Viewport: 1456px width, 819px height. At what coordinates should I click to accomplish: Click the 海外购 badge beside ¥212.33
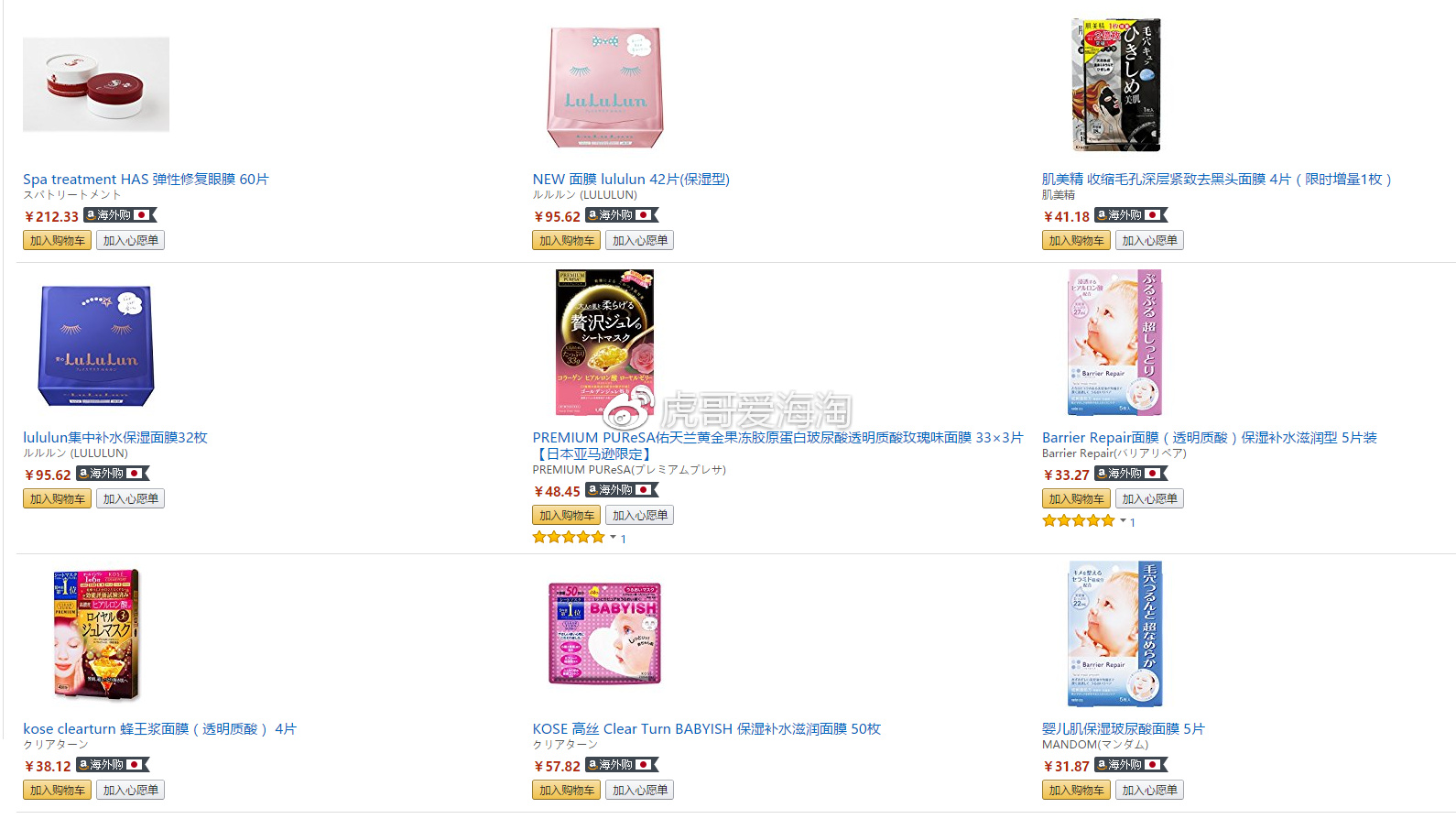coord(121,215)
